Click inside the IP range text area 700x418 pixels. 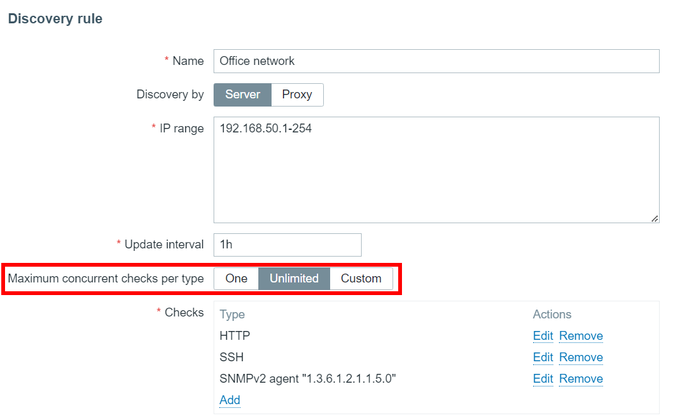pos(436,169)
